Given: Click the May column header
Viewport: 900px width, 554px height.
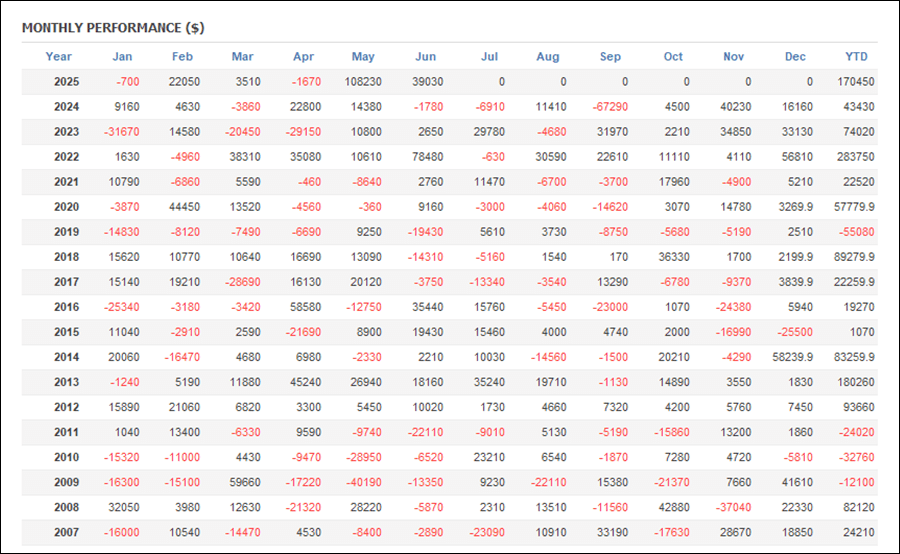Looking at the screenshot, I should pos(363,56).
